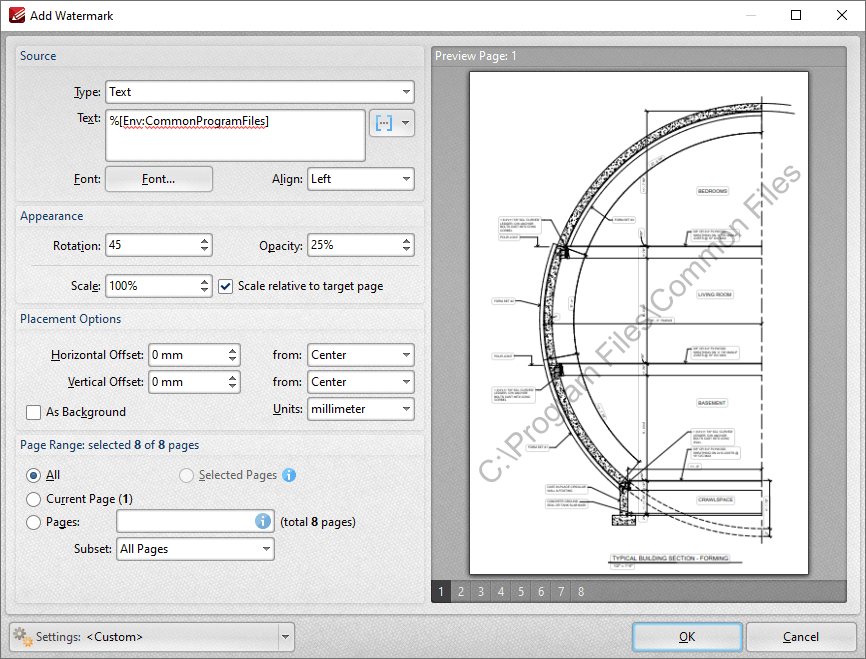Switch preview to page 7
This screenshot has width=866, height=659.
[x=561, y=592]
